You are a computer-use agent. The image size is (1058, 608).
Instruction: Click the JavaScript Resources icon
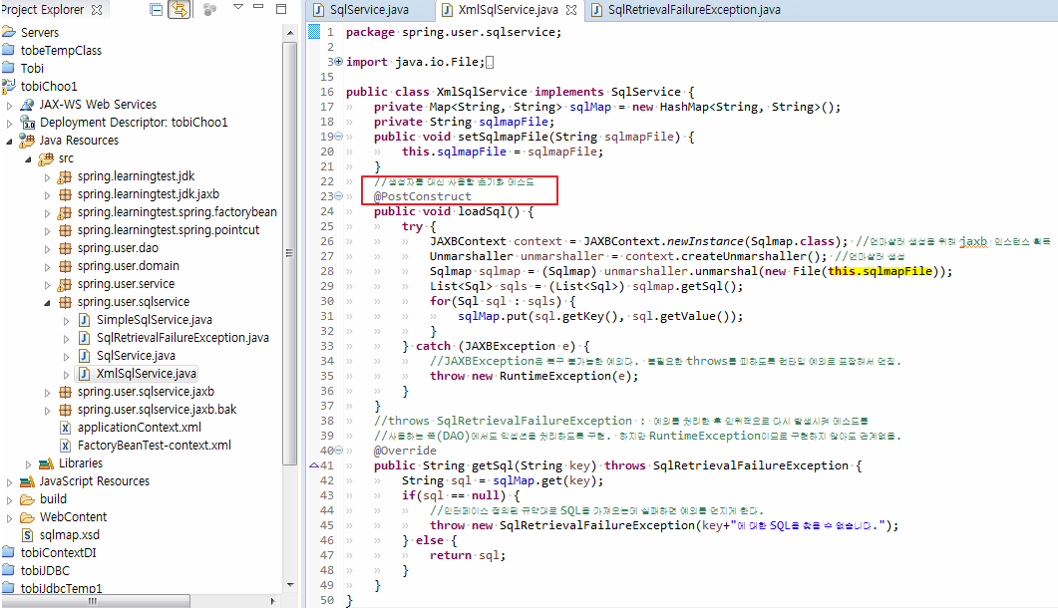pos(28,481)
